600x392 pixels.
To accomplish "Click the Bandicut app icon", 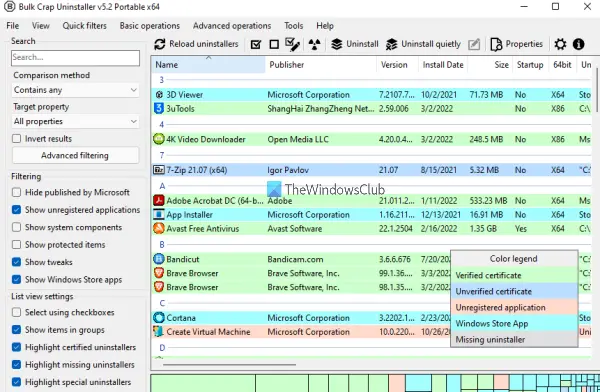I will [159, 259].
